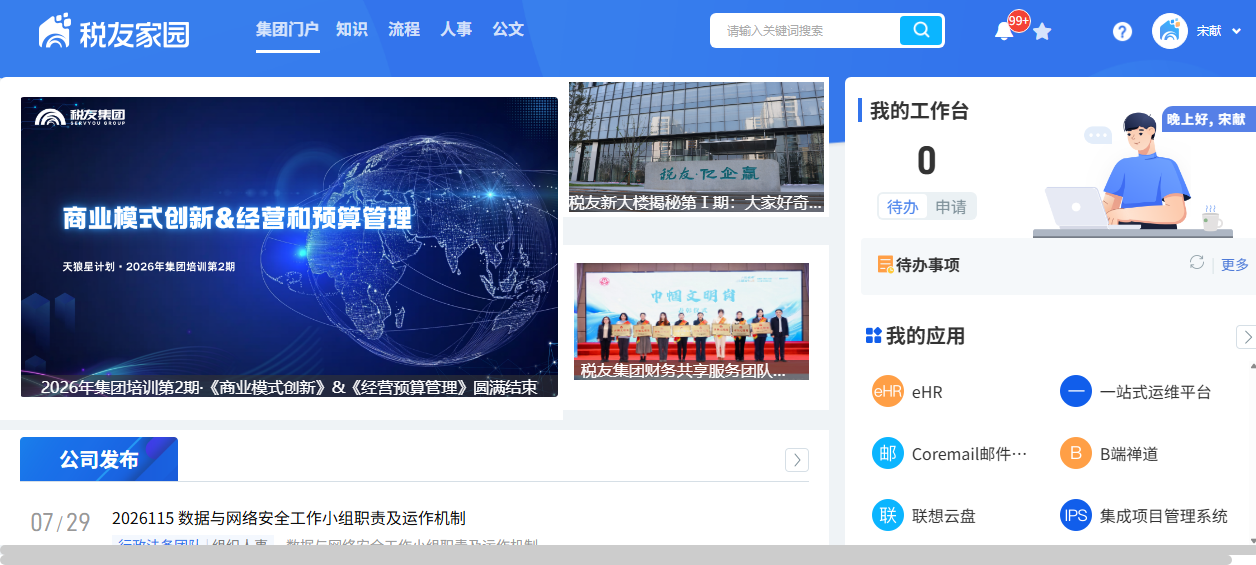Expand 公司发布 with the arrow button
This screenshot has height=565, width=1256.
pyautogui.click(x=797, y=460)
